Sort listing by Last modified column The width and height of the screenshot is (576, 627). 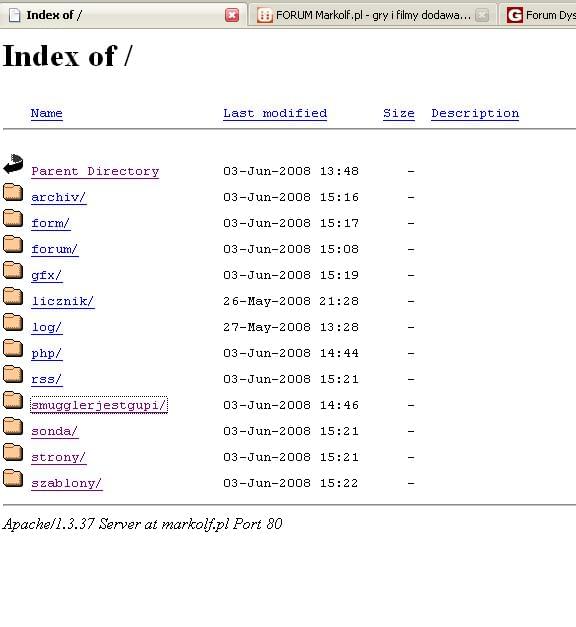coord(275,114)
